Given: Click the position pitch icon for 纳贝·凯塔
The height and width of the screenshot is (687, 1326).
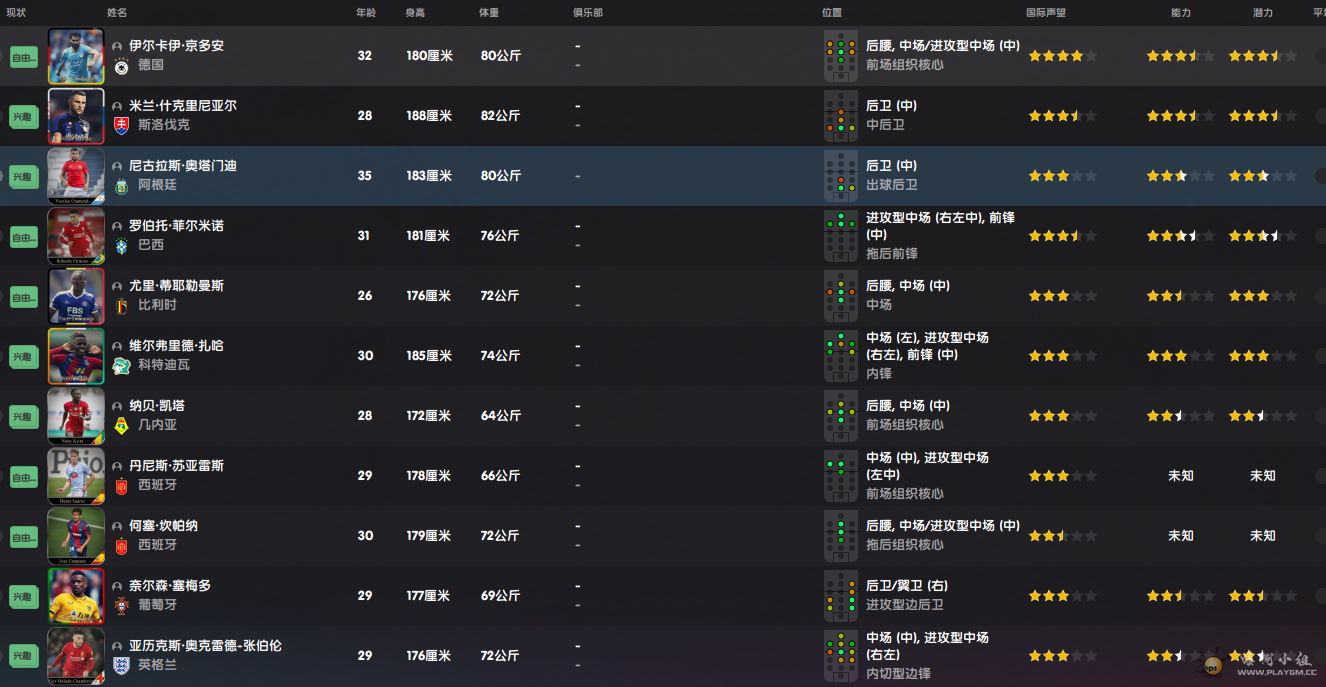Looking at the screenshot, I should (840, 416).
